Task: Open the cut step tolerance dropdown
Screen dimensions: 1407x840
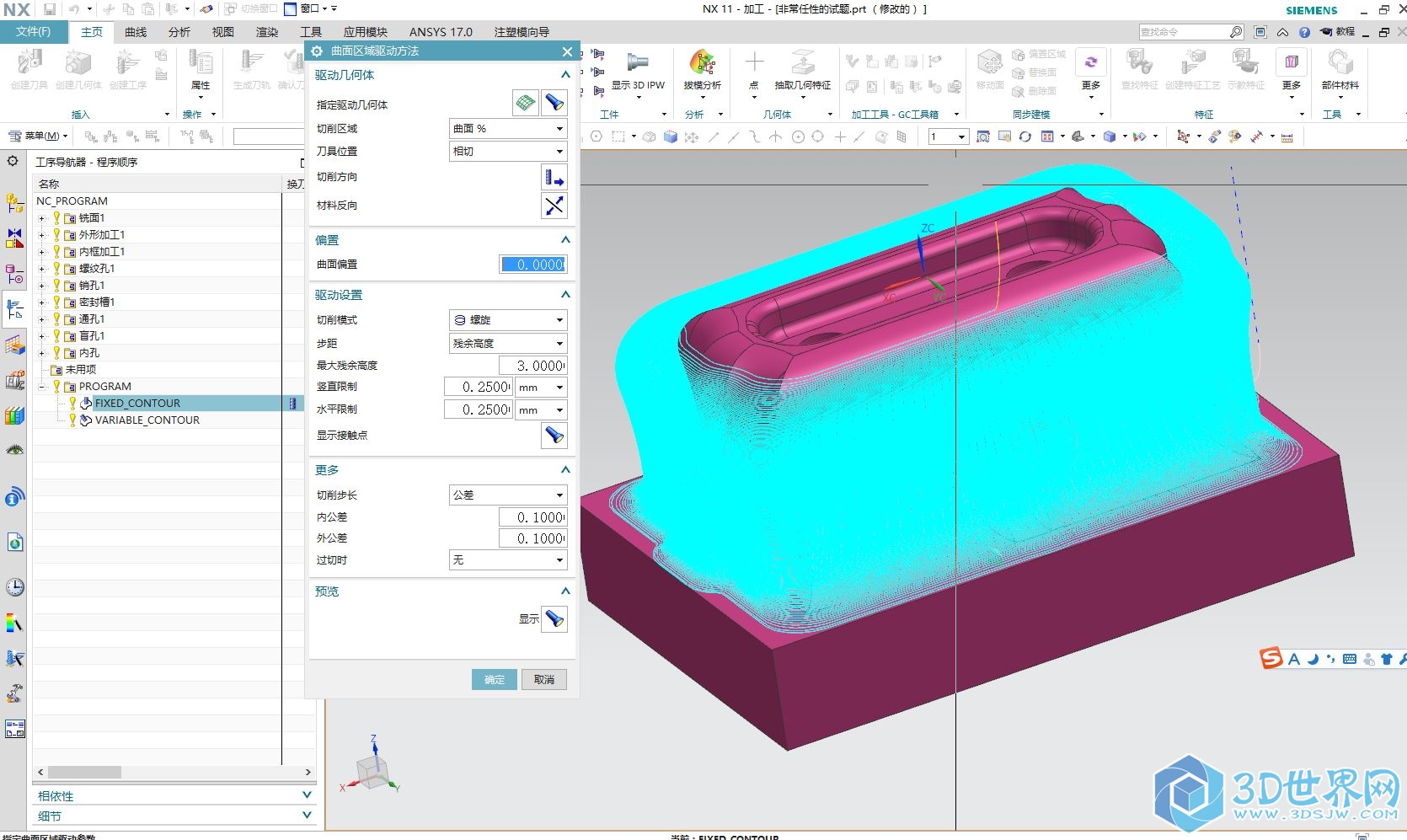Action: pos(508,495)
